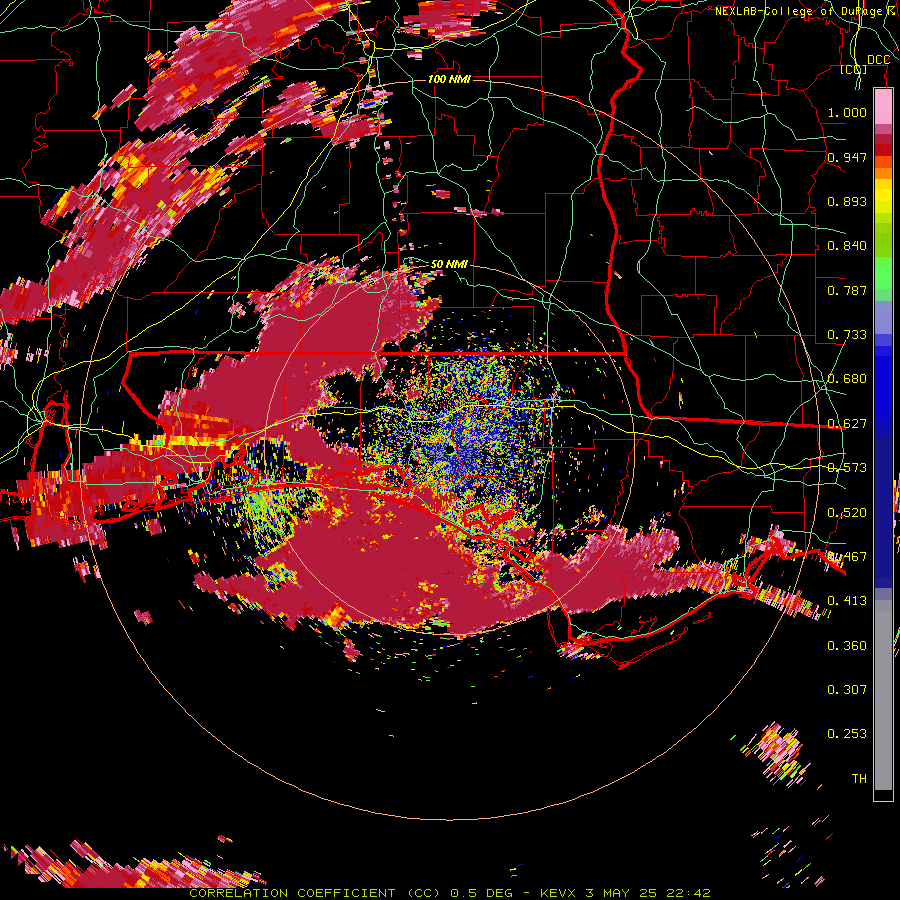Click the 0.787 legend value
The width and height of the screenshot is (900, 900).
point(847,290)
